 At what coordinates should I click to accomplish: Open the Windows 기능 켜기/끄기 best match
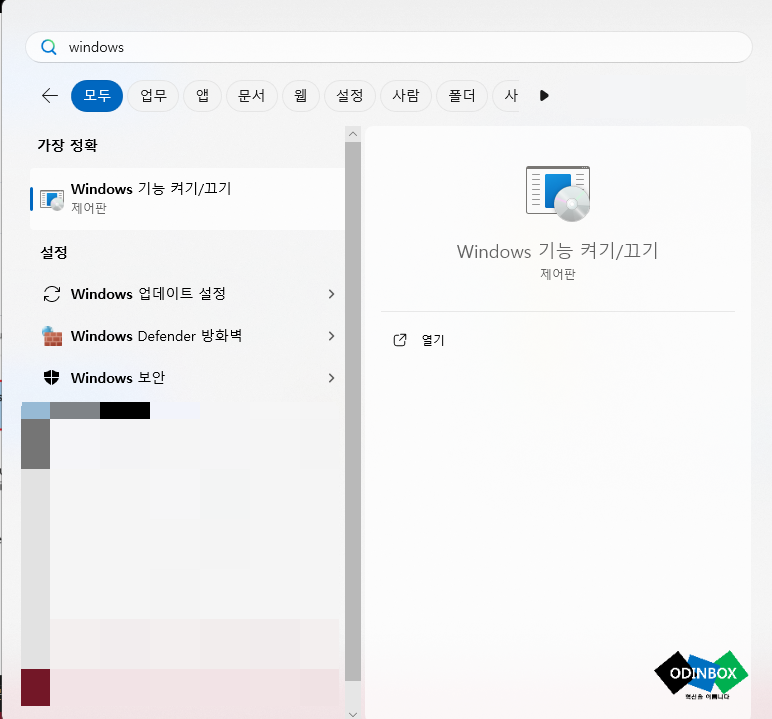pyautogui.click(x=187, y=199)
